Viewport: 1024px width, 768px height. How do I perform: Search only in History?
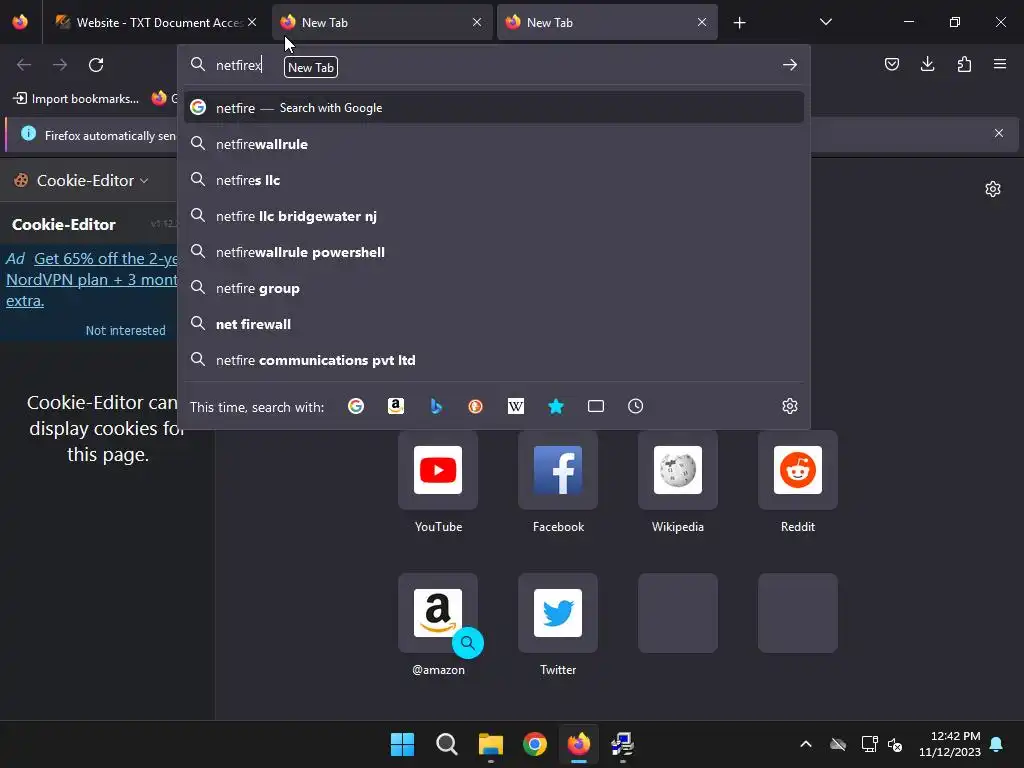635,406
